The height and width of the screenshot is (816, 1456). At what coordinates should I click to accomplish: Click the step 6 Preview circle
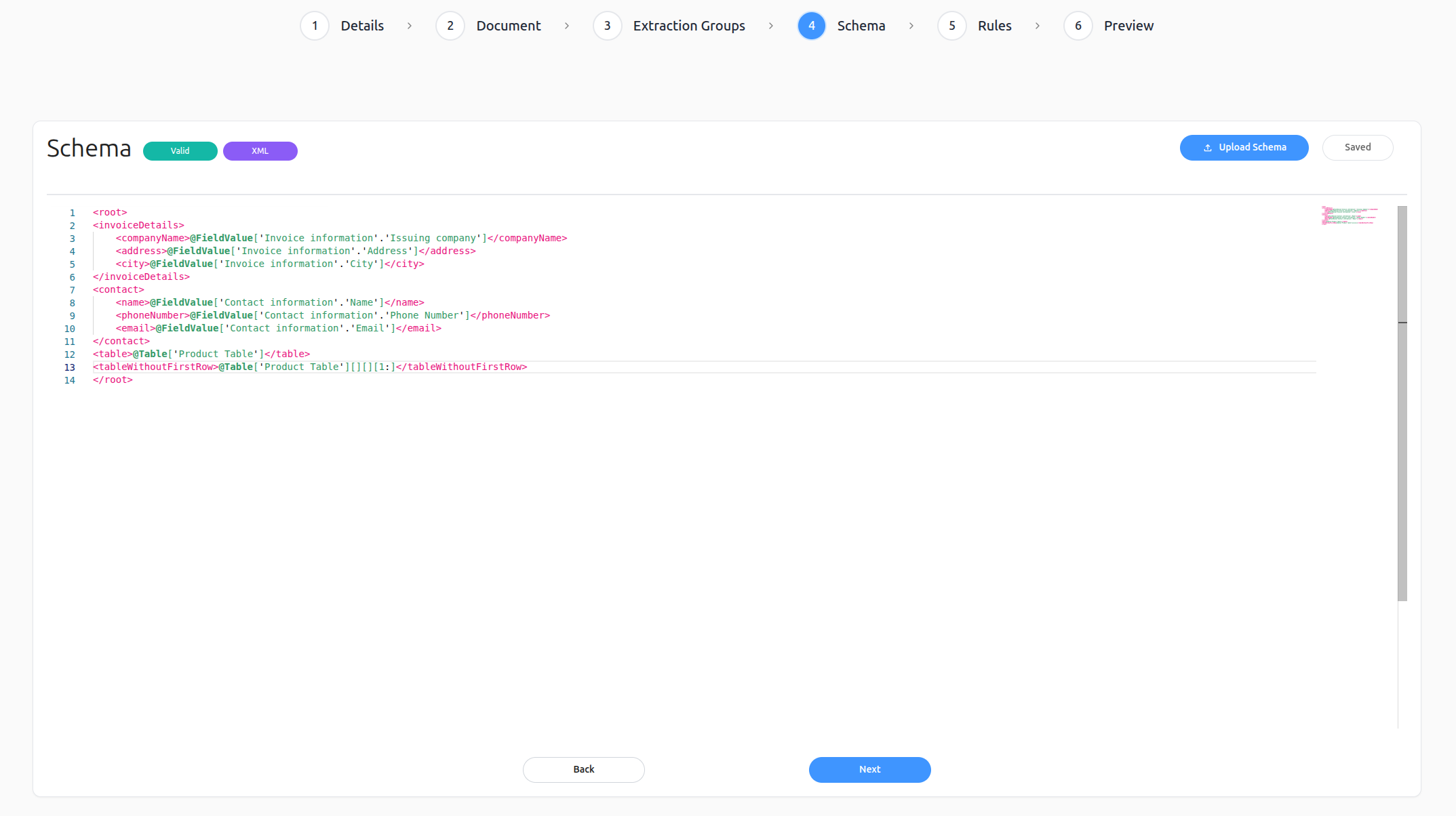click(x=1078, y=26)
